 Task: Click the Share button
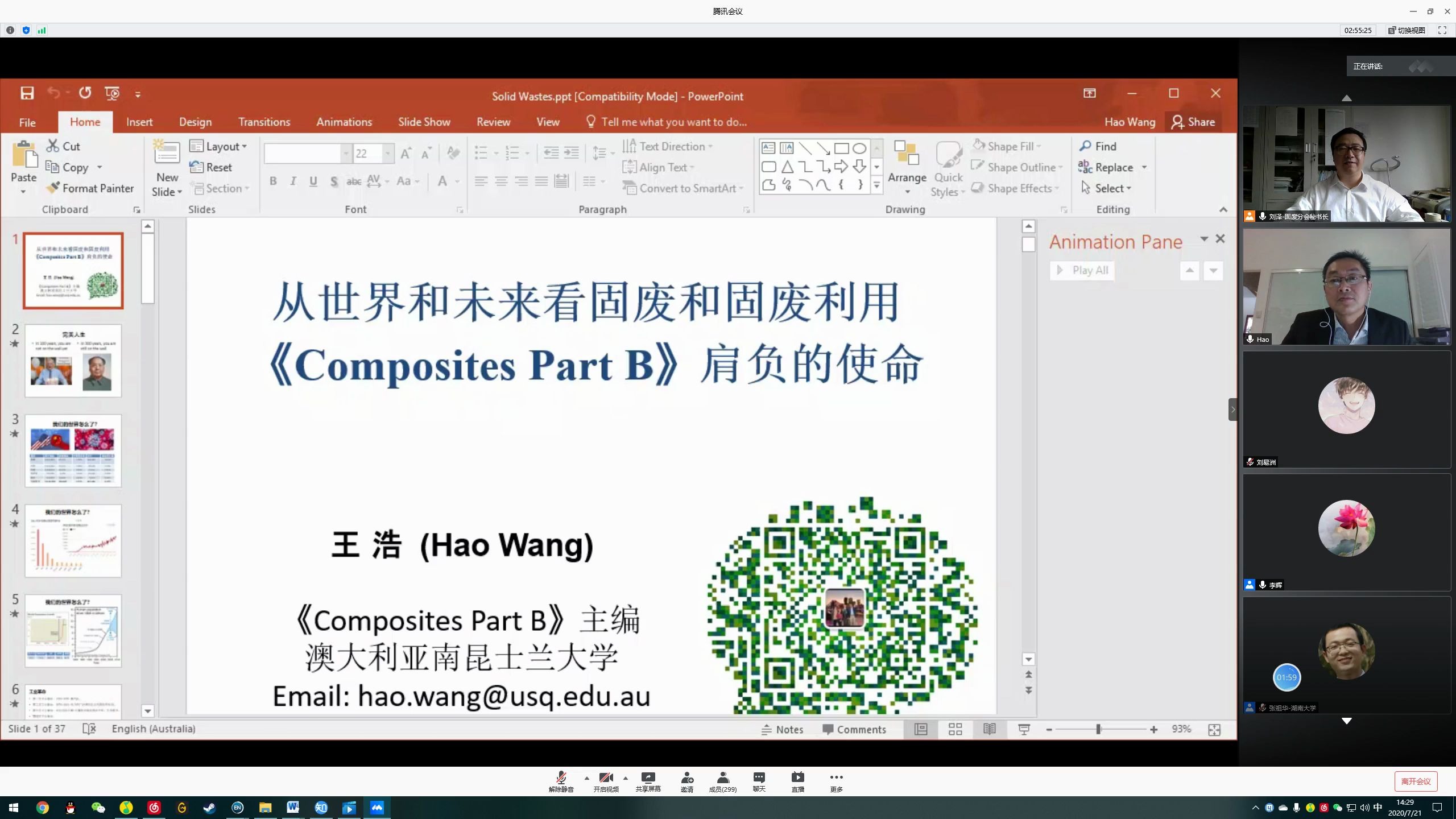pyautogui.click(x=1193, y=122)
